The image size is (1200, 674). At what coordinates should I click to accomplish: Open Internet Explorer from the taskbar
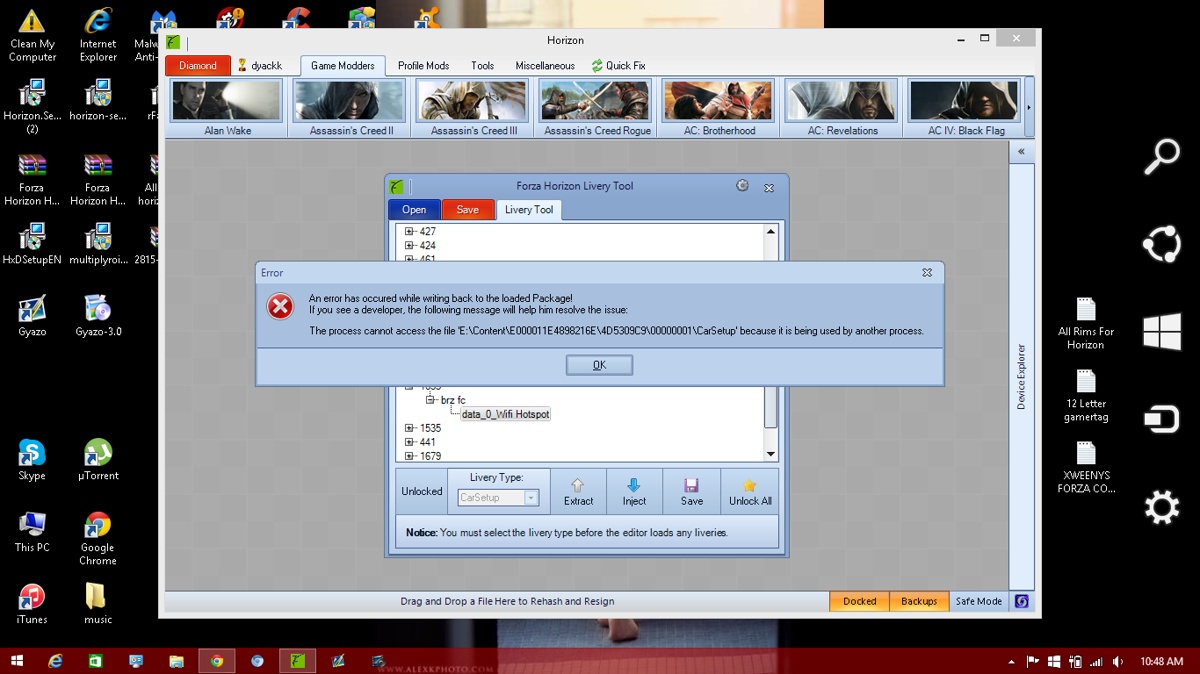pyautogui.click(x=55, y=661)
